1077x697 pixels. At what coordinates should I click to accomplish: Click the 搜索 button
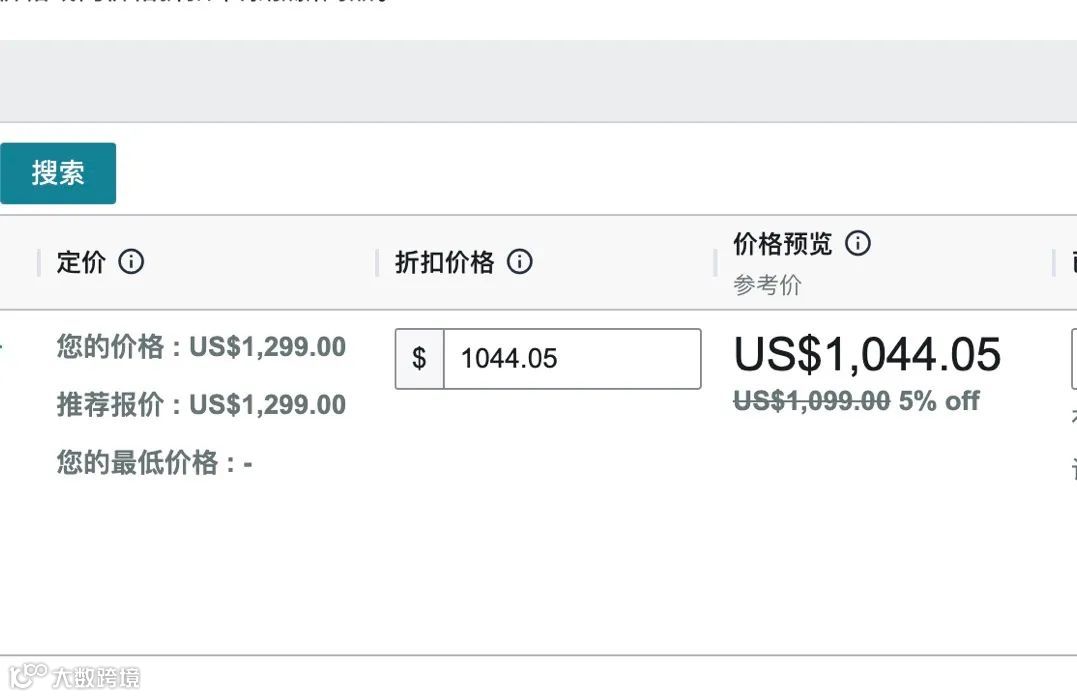click(58, 173)
